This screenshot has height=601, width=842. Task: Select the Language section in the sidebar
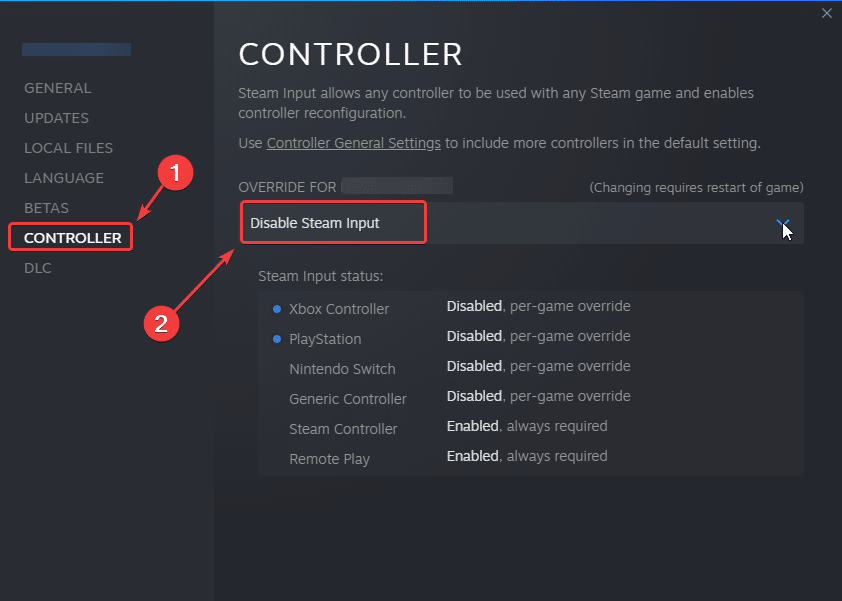click(64, 178)
